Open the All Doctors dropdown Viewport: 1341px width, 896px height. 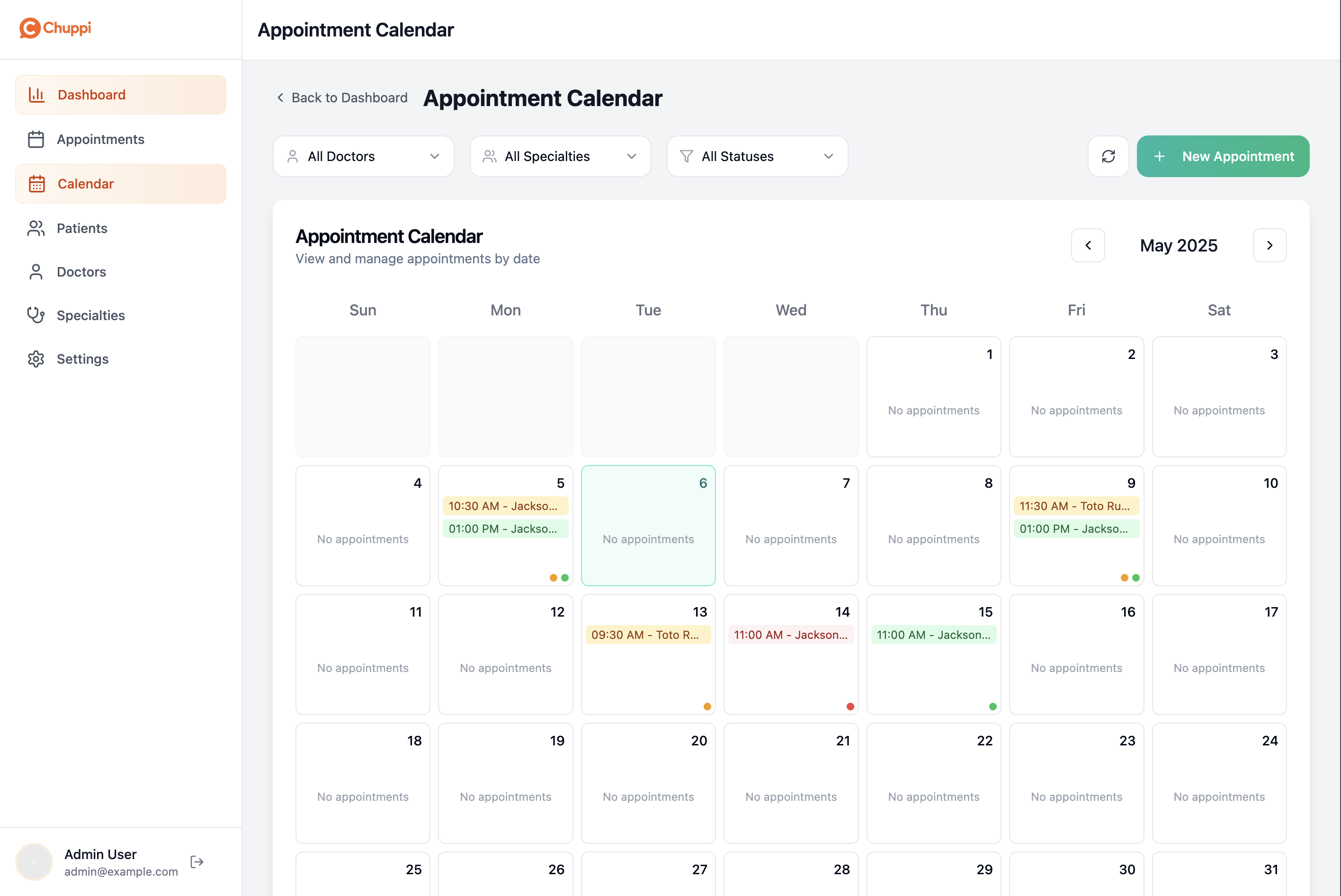tap(363, 156)
